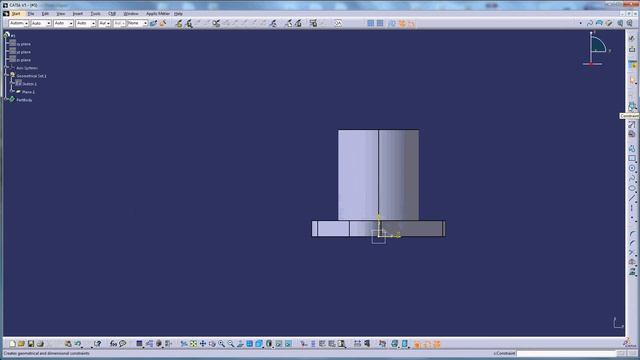This screenshot has height=360, width=640.
Task: Click the power input command field
Action: pyautogui.click(x=566, y=353)
